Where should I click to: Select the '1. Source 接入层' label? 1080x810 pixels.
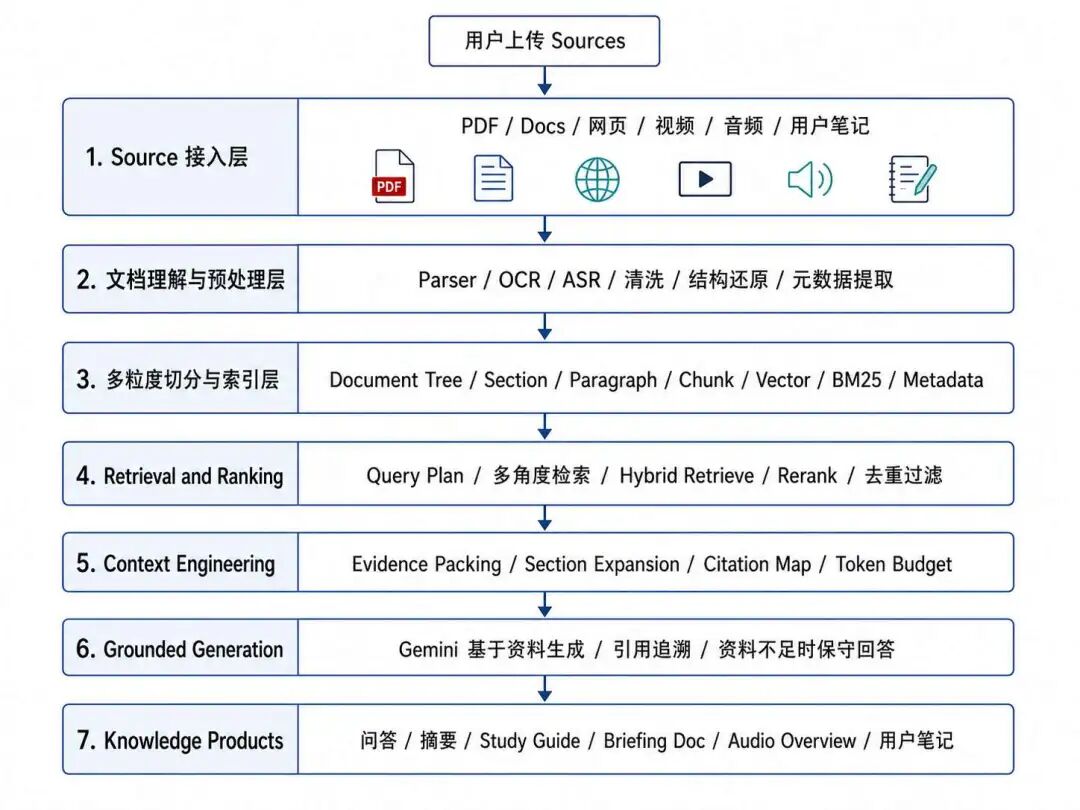tap(166, 157)
